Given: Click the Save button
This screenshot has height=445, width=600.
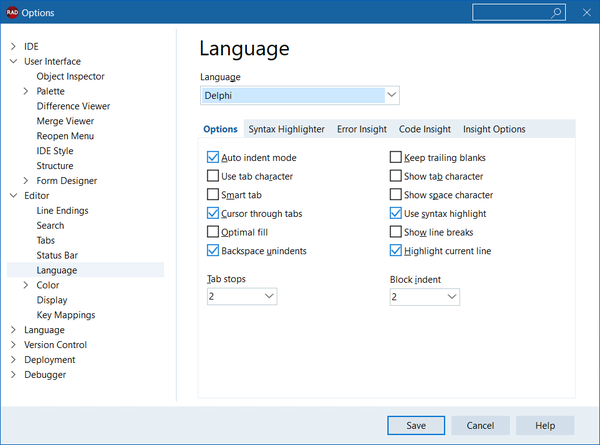Looking at the screenshot, I should (x=416, y=425).
